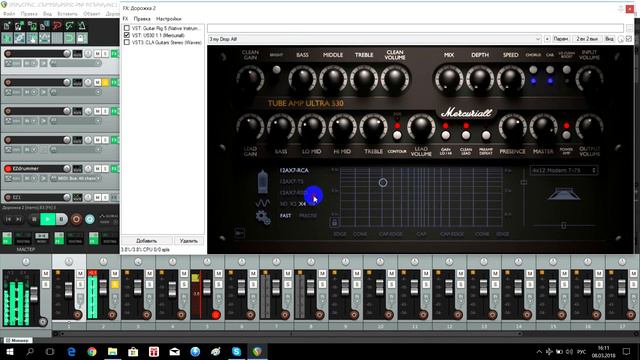
Task: Open Microsoft Edge from the taskbar
Action: point(71,351)
